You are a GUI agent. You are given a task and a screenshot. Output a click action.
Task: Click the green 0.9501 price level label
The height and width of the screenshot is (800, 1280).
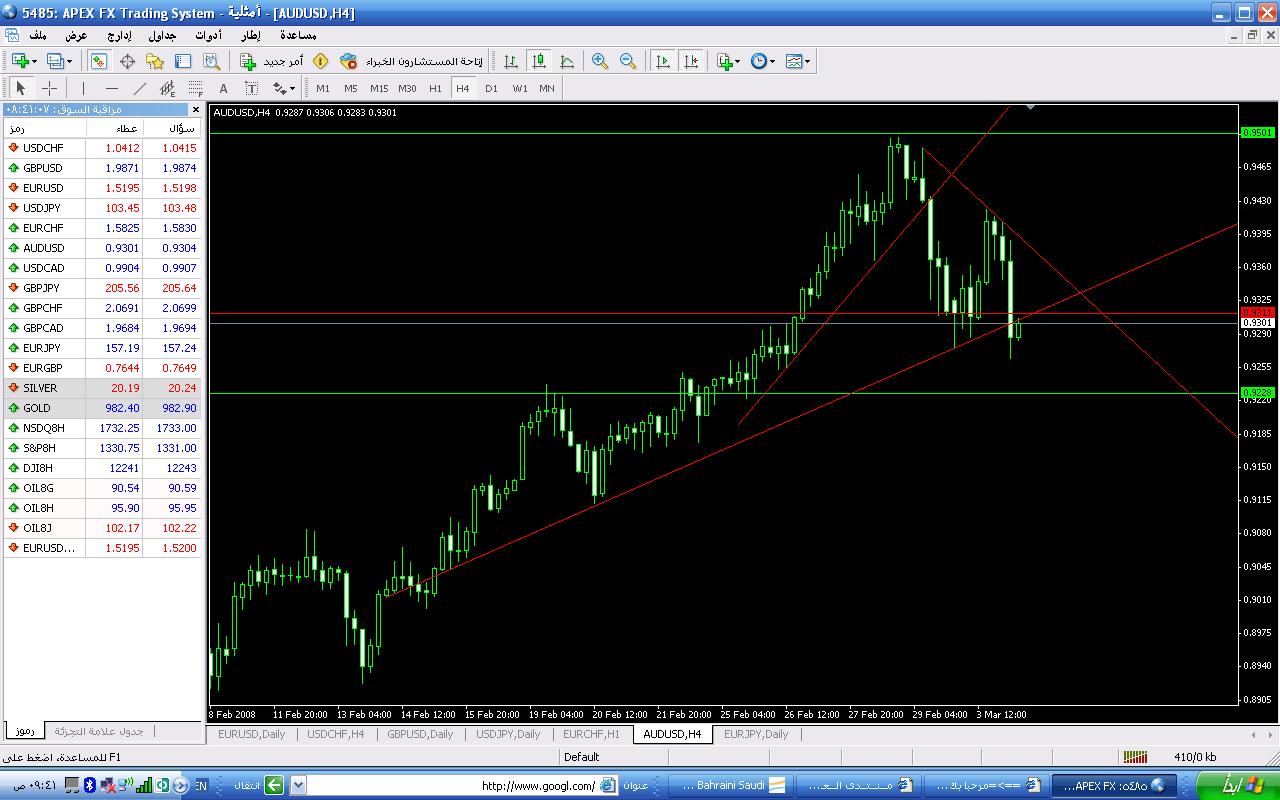click(1256, 132)
